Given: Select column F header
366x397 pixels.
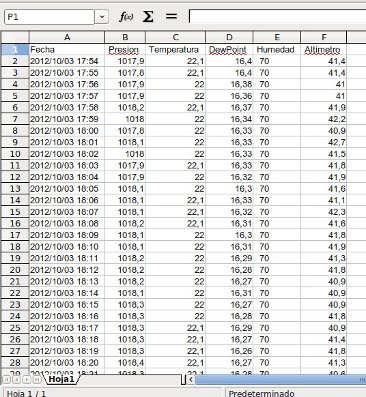Looking at the screenshot, I should (323, 37).
